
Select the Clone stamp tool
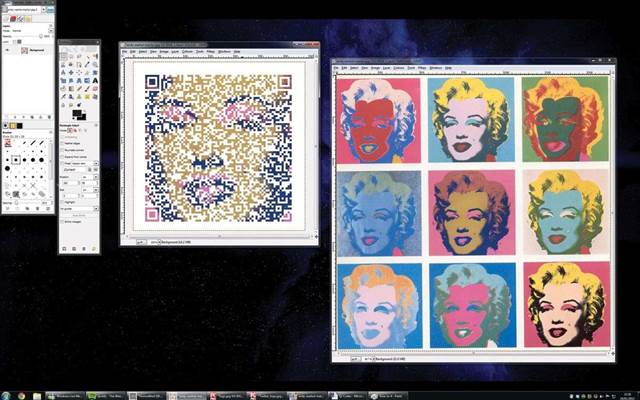(79, 97)
